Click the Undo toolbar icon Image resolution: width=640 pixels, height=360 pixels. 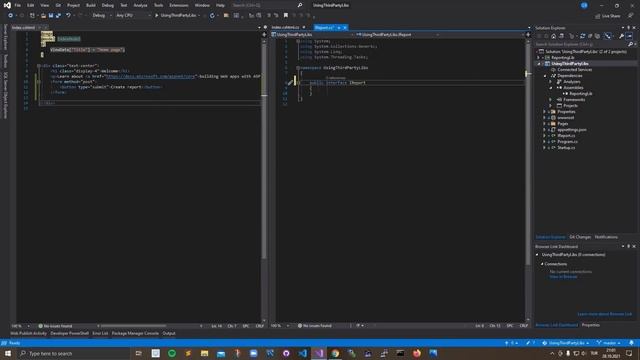click(68, 16)
